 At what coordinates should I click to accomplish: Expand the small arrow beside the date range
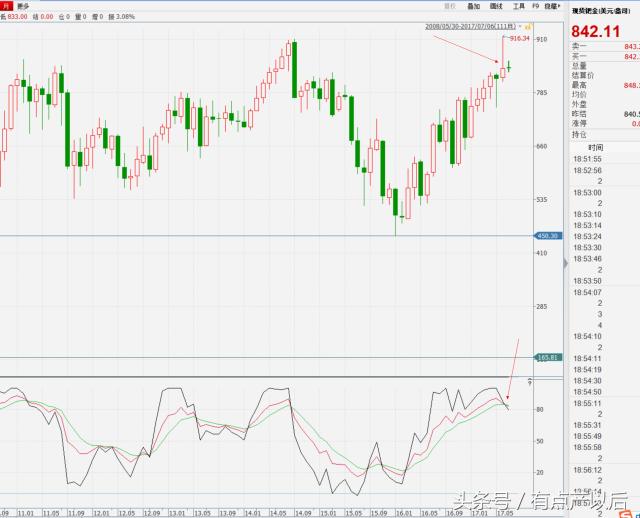tap(520, 26)
